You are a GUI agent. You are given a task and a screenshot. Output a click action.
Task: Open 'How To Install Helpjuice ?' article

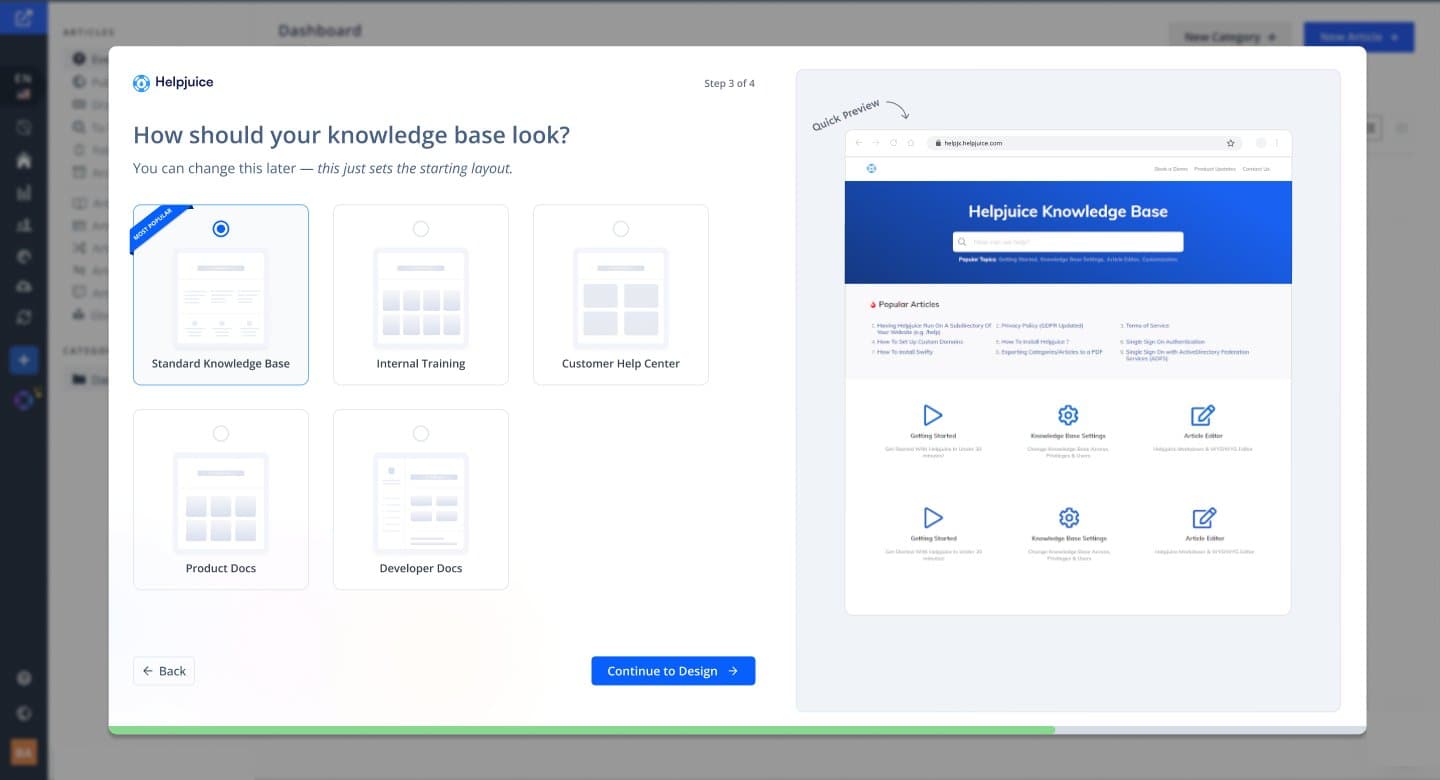pyautogui.click(x=1035, y=342)
